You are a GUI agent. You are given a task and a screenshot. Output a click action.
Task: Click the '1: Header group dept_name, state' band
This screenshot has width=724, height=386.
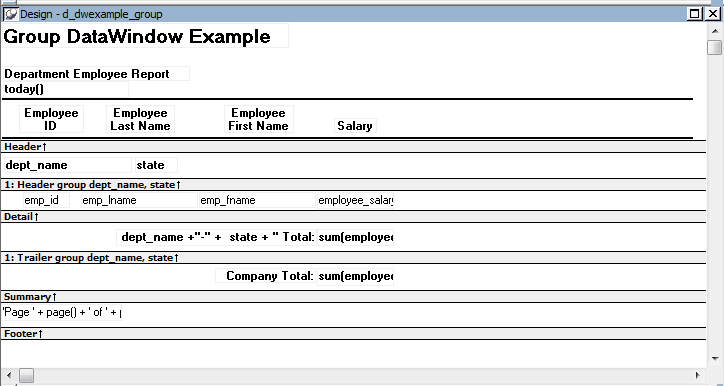354,185
